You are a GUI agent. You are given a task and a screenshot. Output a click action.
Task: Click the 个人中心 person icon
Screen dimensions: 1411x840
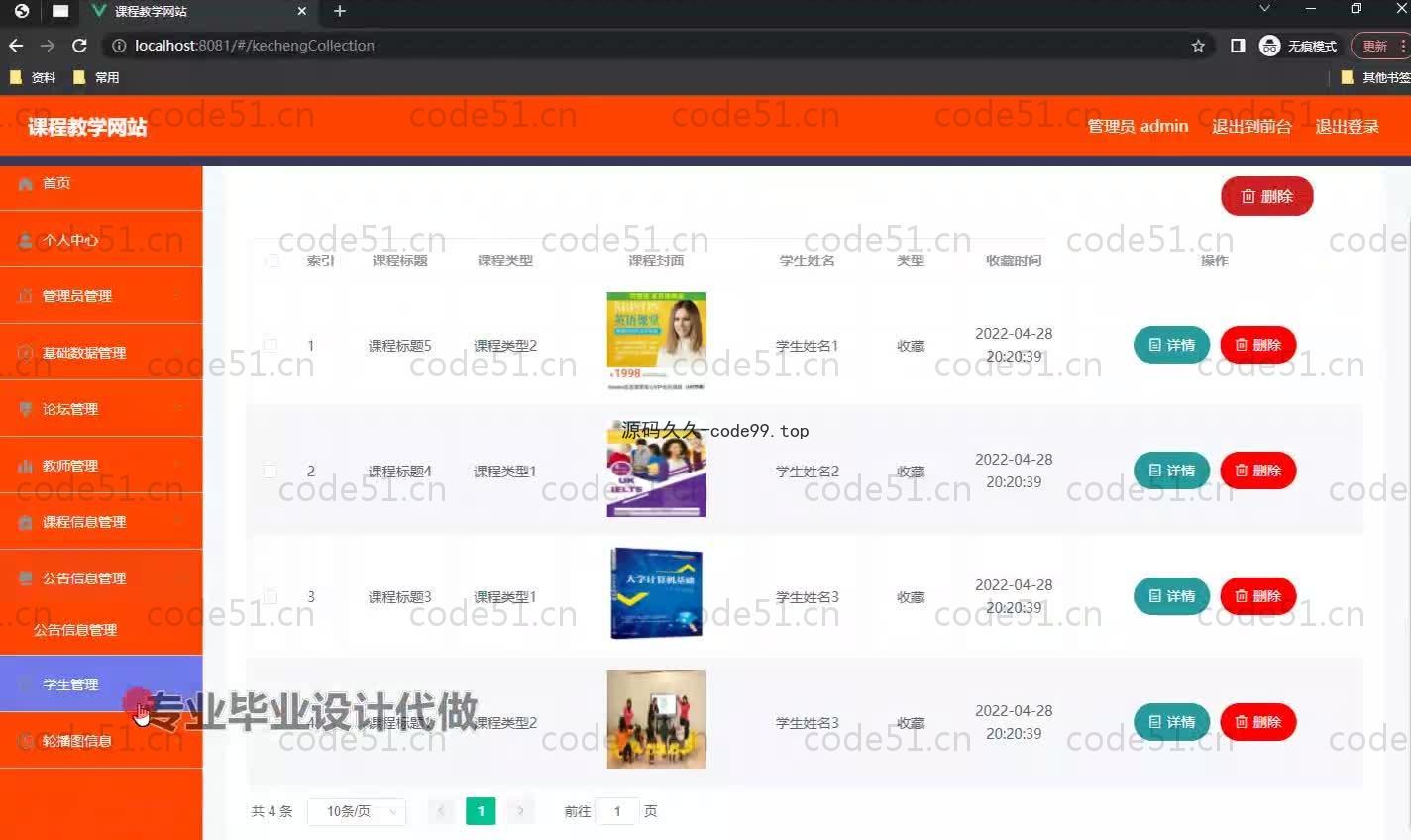26,241
